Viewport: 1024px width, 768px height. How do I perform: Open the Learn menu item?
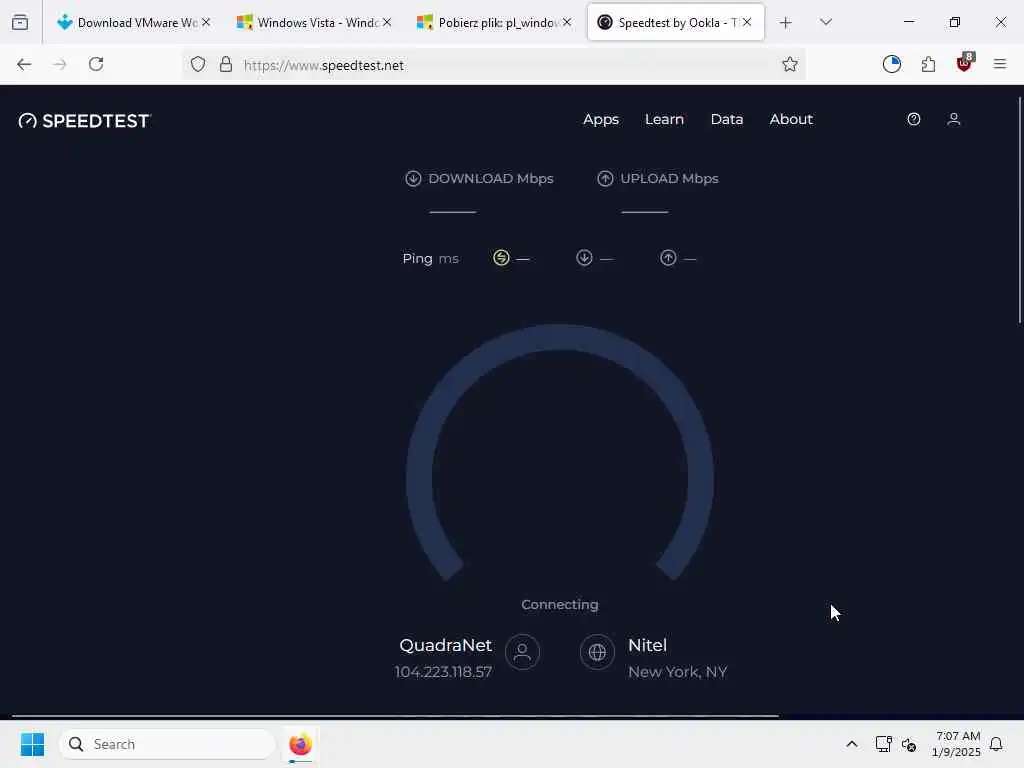tap(664, 119)
